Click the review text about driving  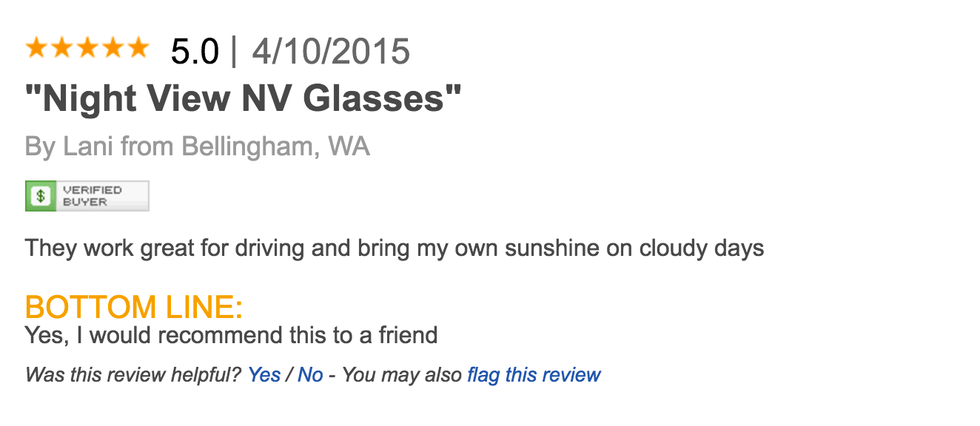[x=394, y=248]
